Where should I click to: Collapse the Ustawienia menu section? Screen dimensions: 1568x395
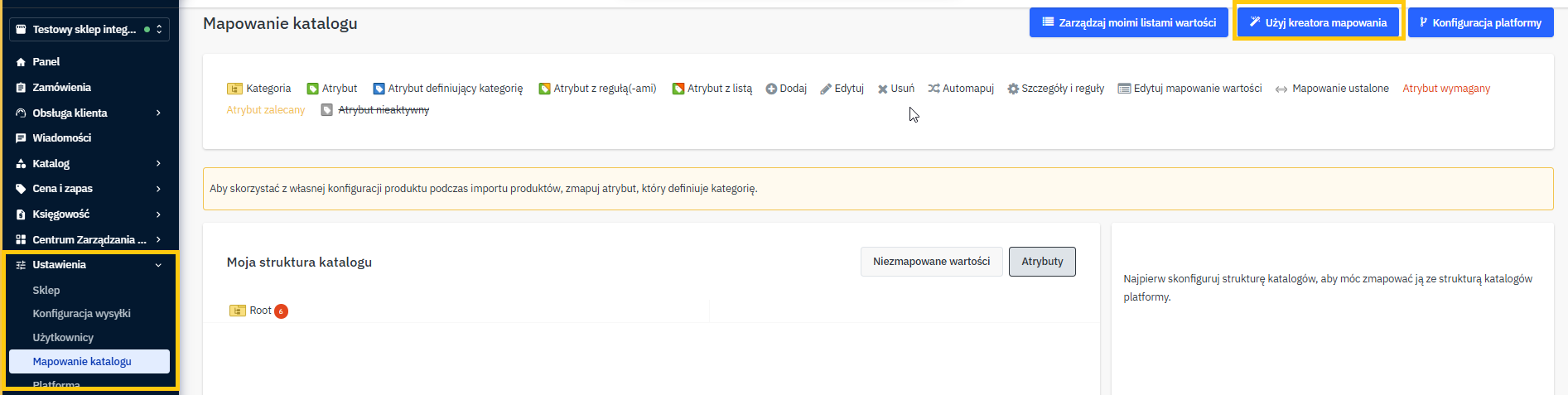click(x=158, y=265)
